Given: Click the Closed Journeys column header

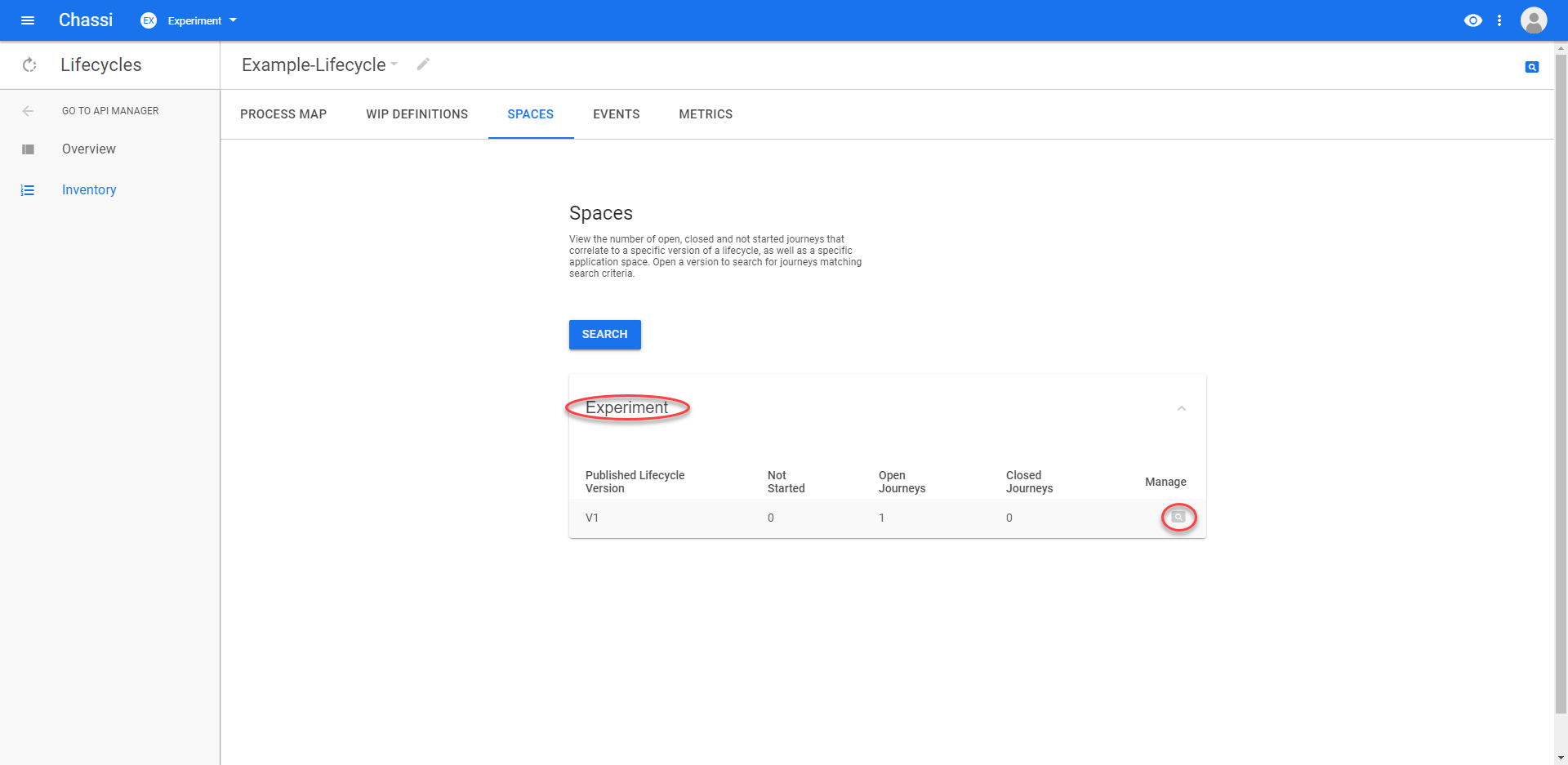Looking at the screenshot, I should [x=1030, y=482].
